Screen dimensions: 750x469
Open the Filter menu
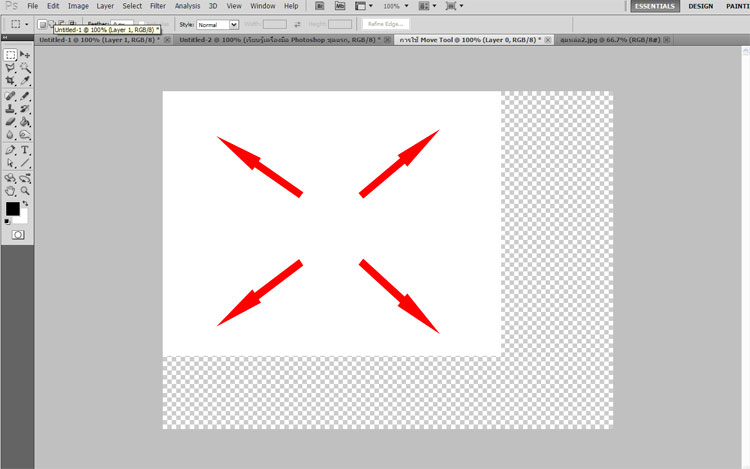[x=158, y=6]
